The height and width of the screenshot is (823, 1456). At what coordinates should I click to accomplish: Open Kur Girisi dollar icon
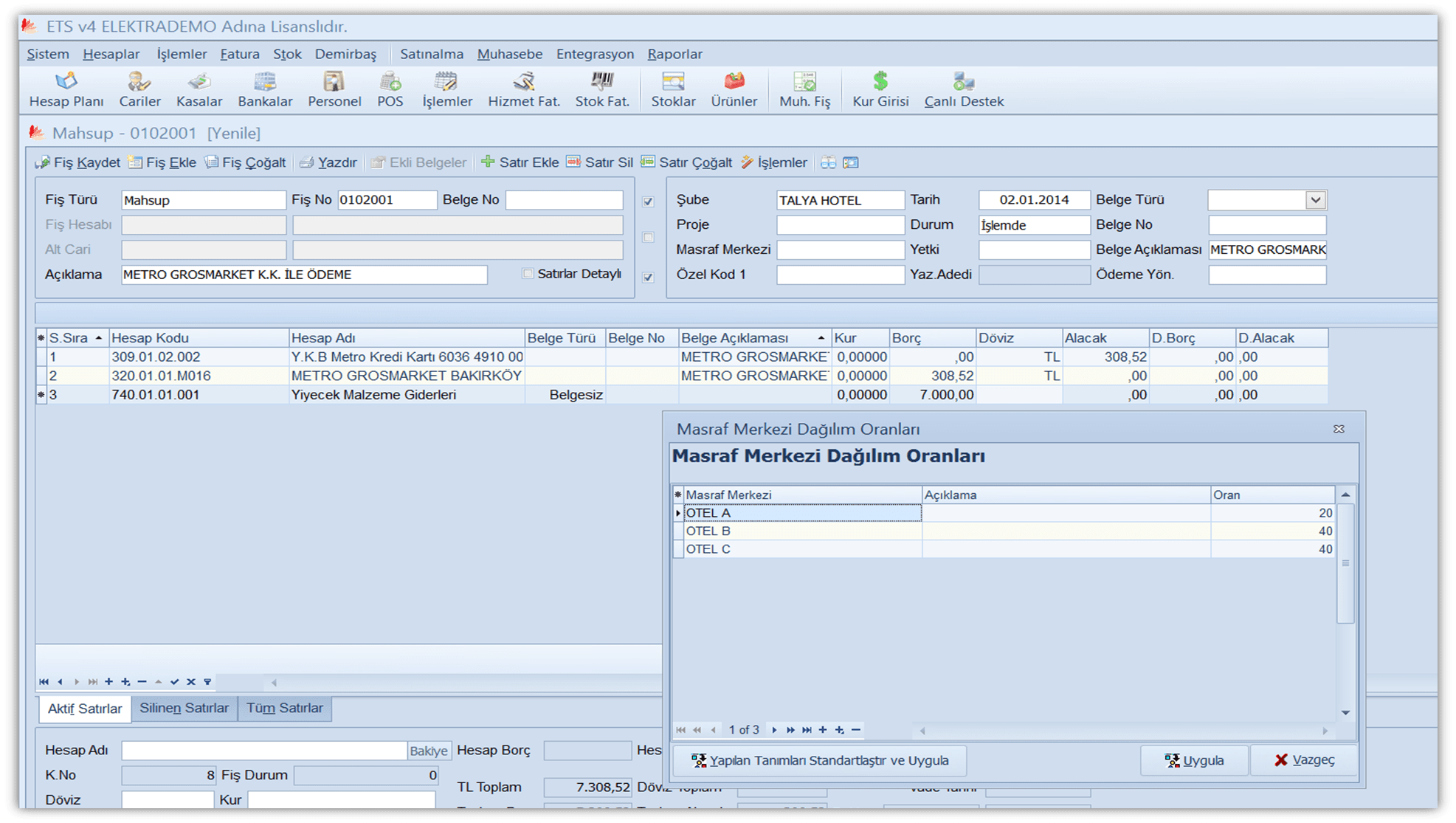pos(880,90)
